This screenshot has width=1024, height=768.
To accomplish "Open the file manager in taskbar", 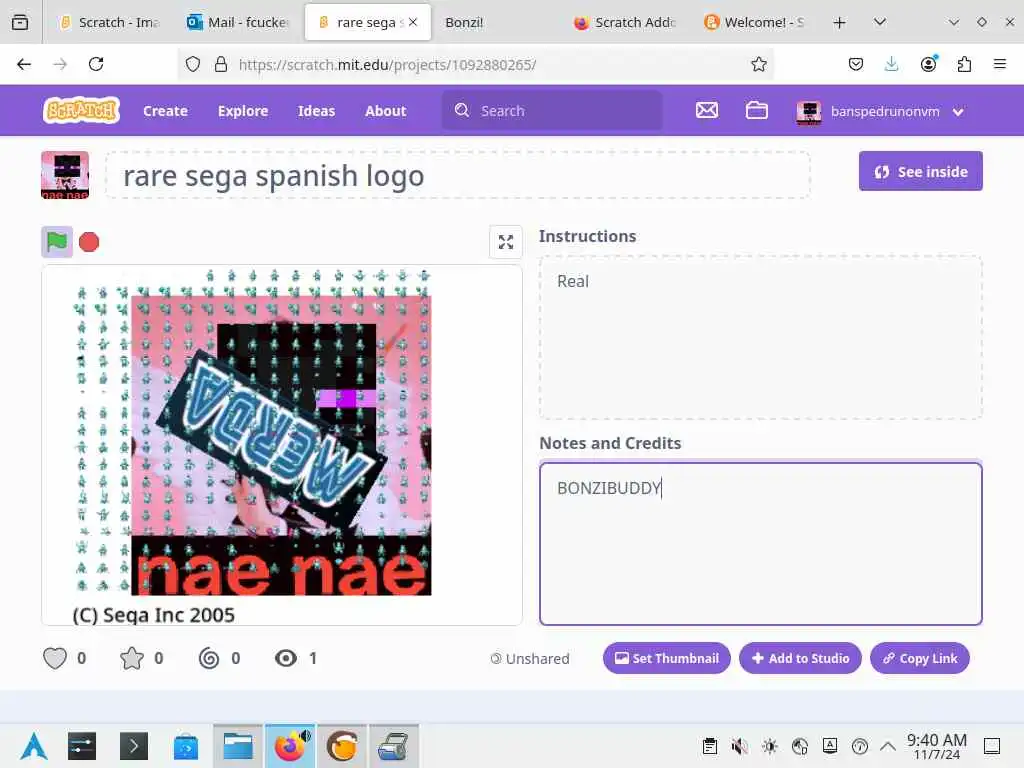I will (238, 746).
